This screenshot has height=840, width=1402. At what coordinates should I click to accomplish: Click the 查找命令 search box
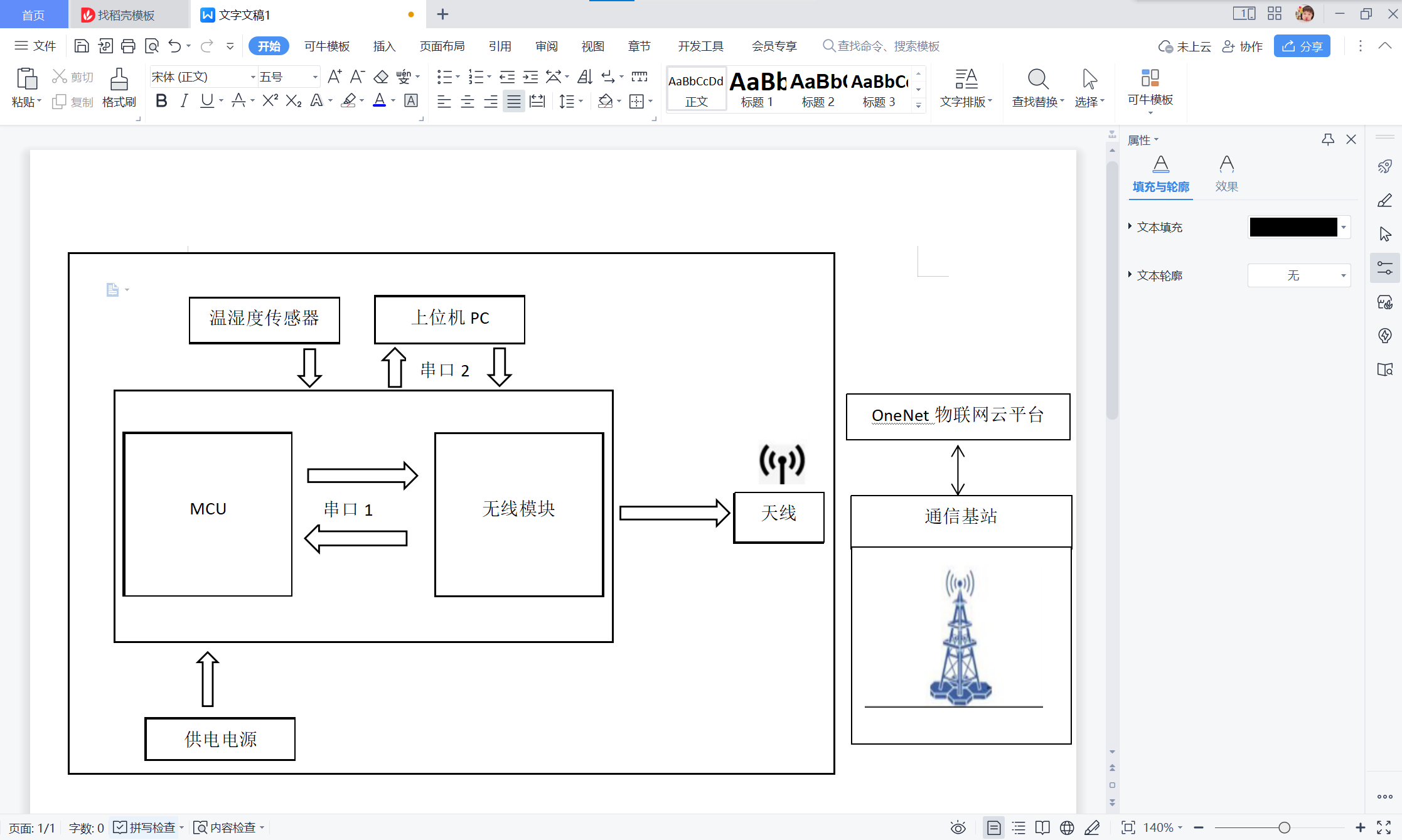pyautogui.click(x=888, y=46)
